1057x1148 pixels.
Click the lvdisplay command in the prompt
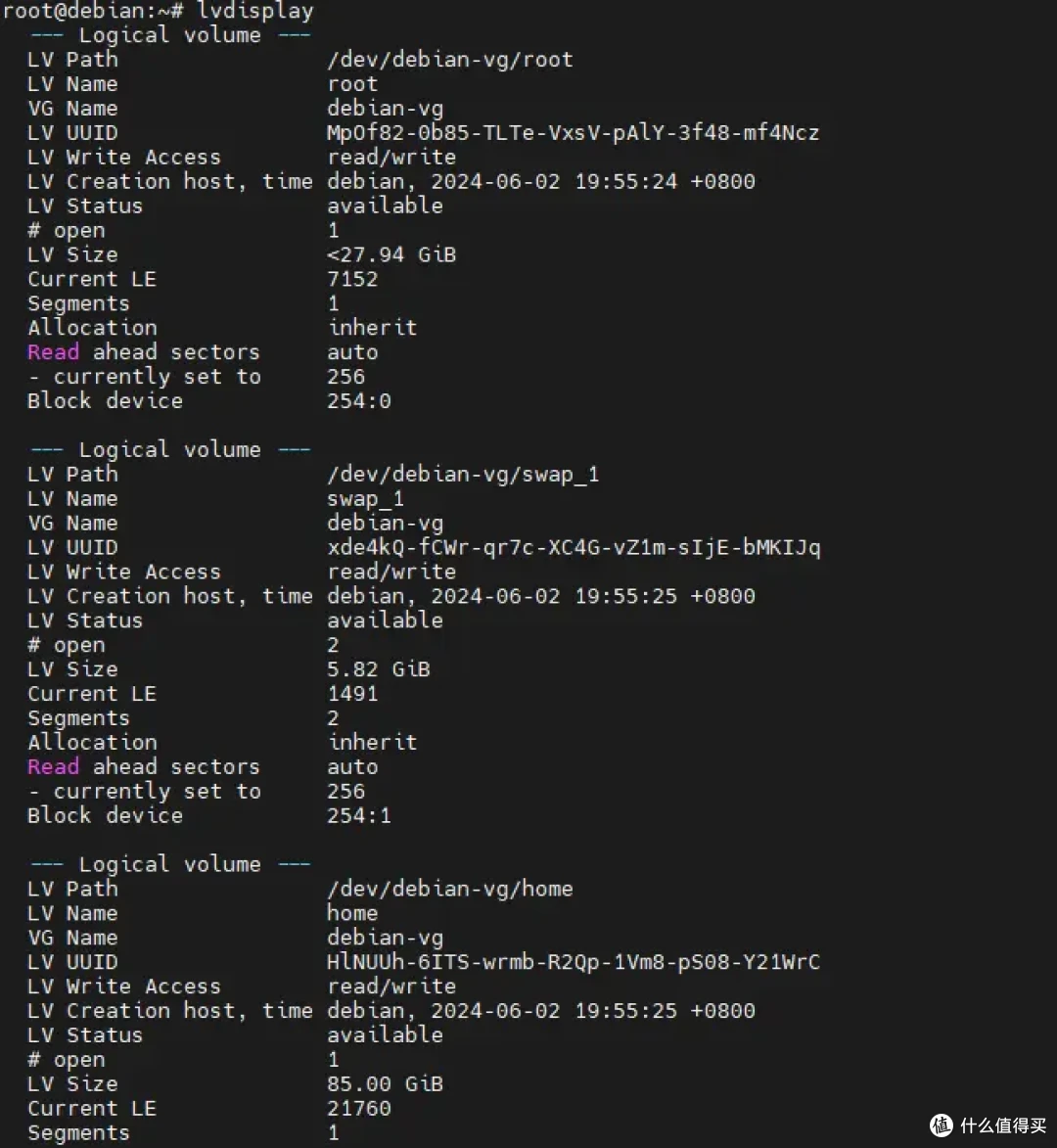[254, 10]
